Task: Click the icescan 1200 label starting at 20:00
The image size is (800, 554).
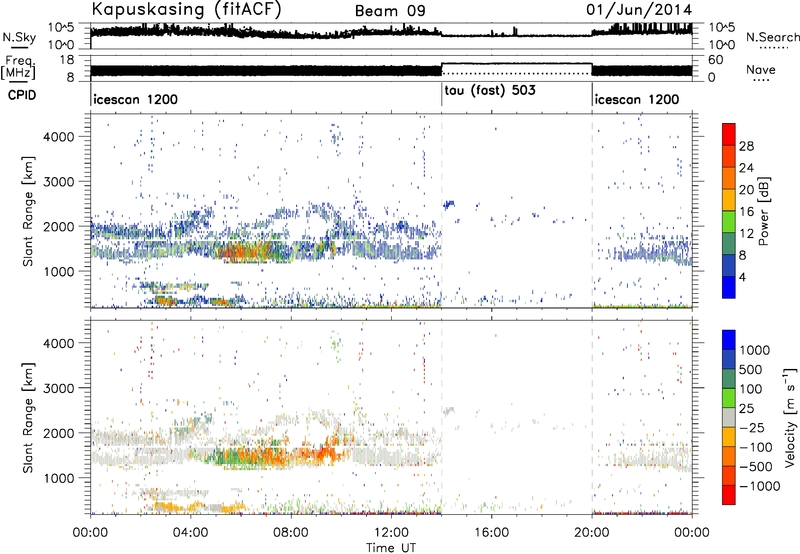Action: [637, 99]
